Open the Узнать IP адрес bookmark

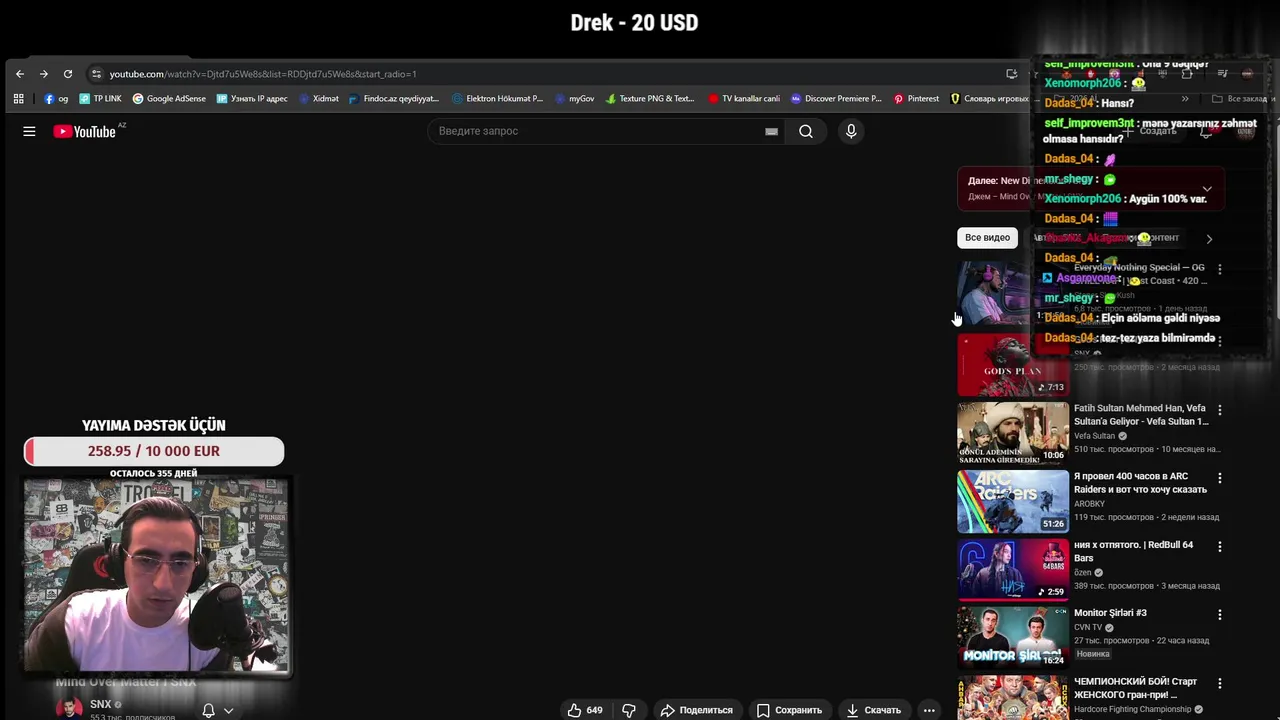coord(252,99)
